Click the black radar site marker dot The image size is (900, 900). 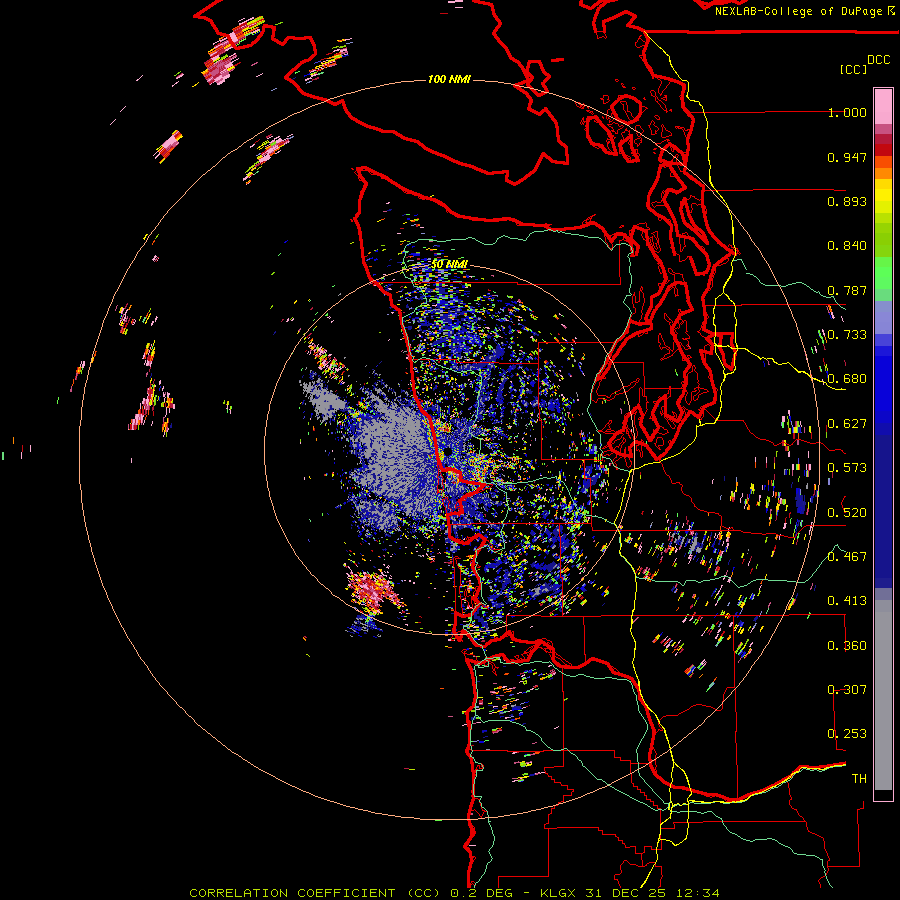coord(448,453)
